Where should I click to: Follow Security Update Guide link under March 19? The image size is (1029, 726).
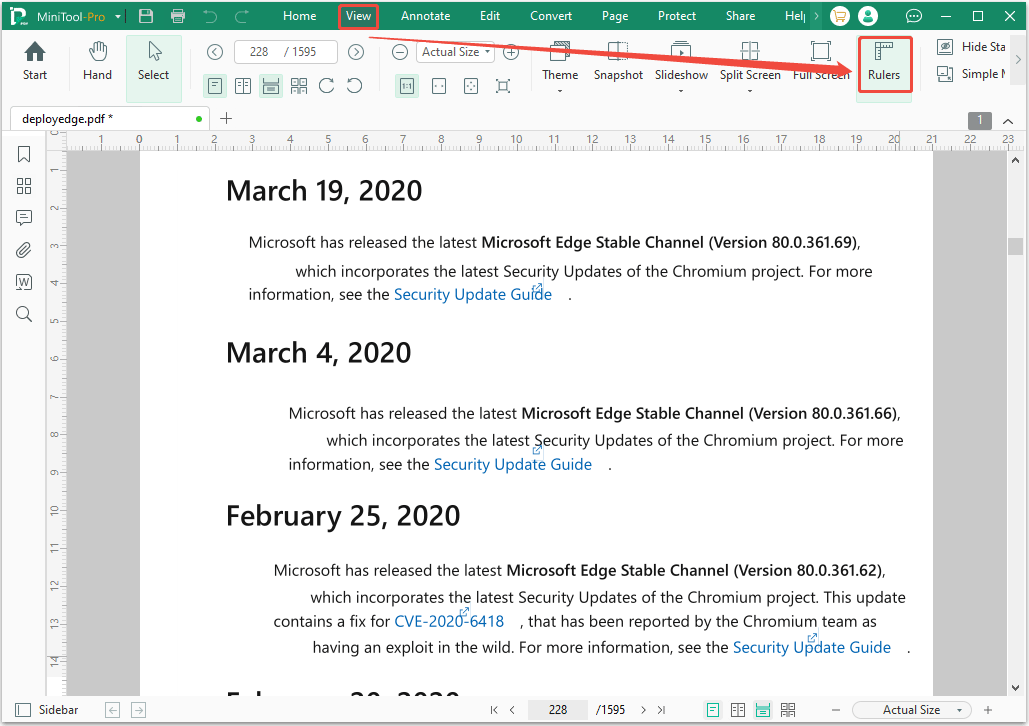click(472, 295)
